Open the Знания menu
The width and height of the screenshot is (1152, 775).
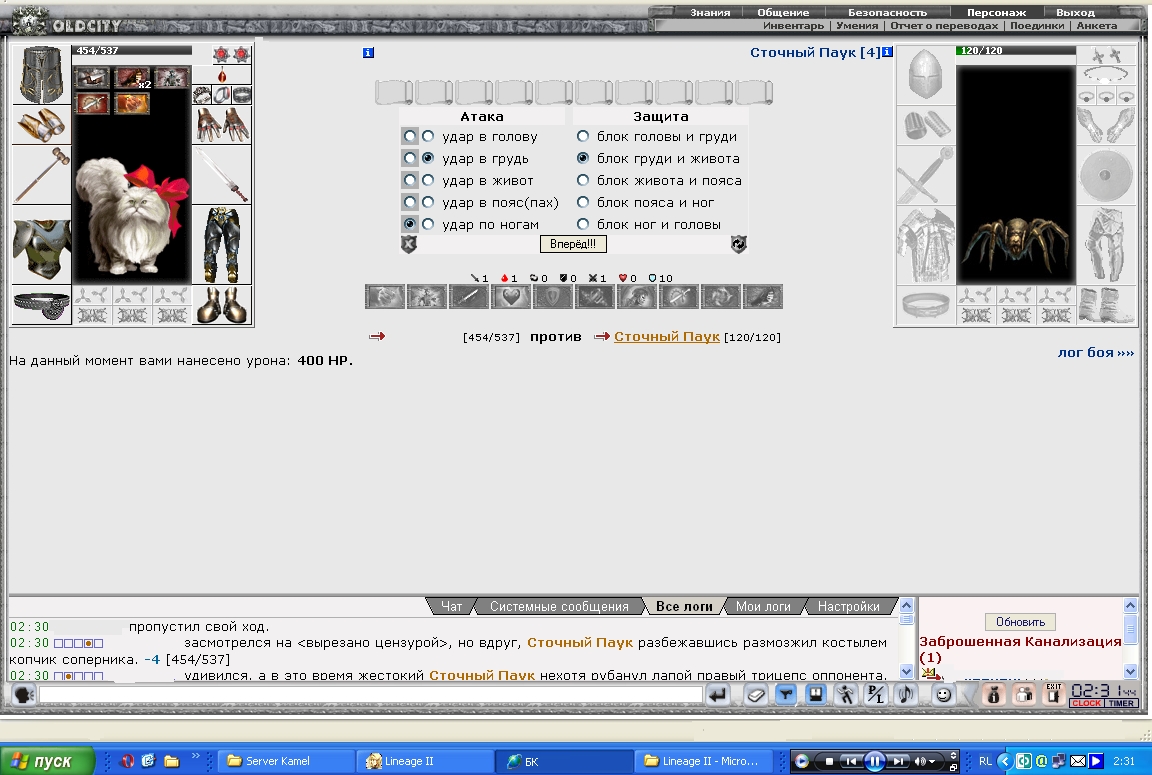(710, 12)
